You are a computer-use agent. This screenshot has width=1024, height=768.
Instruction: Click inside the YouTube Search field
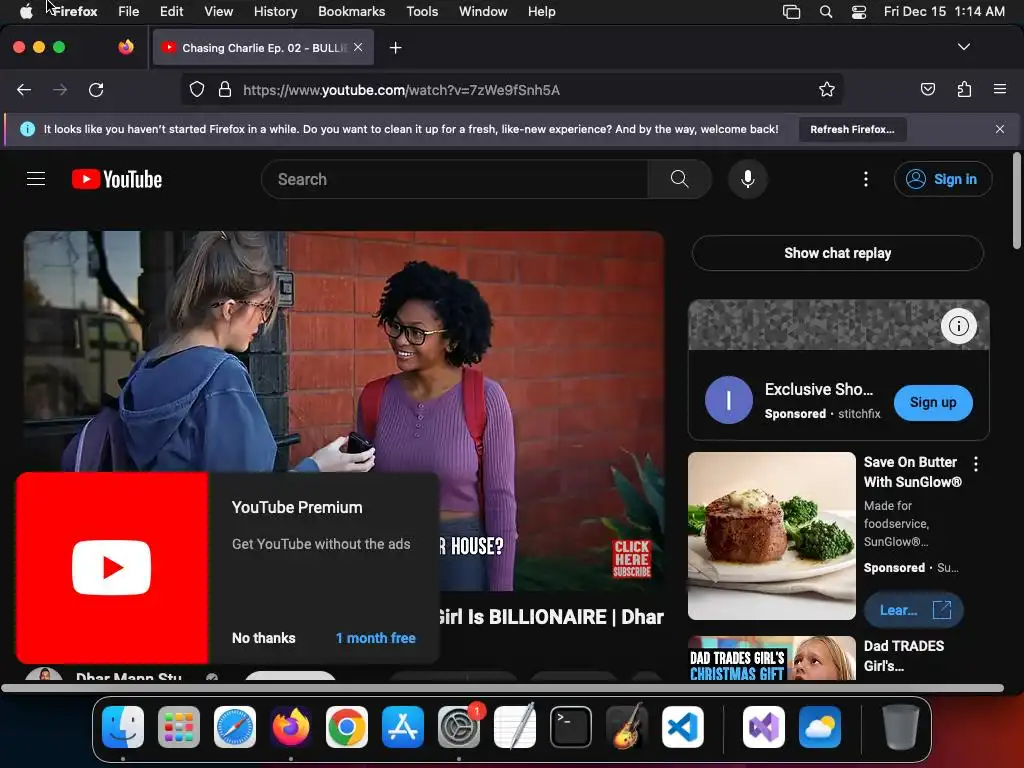[455, 179]
